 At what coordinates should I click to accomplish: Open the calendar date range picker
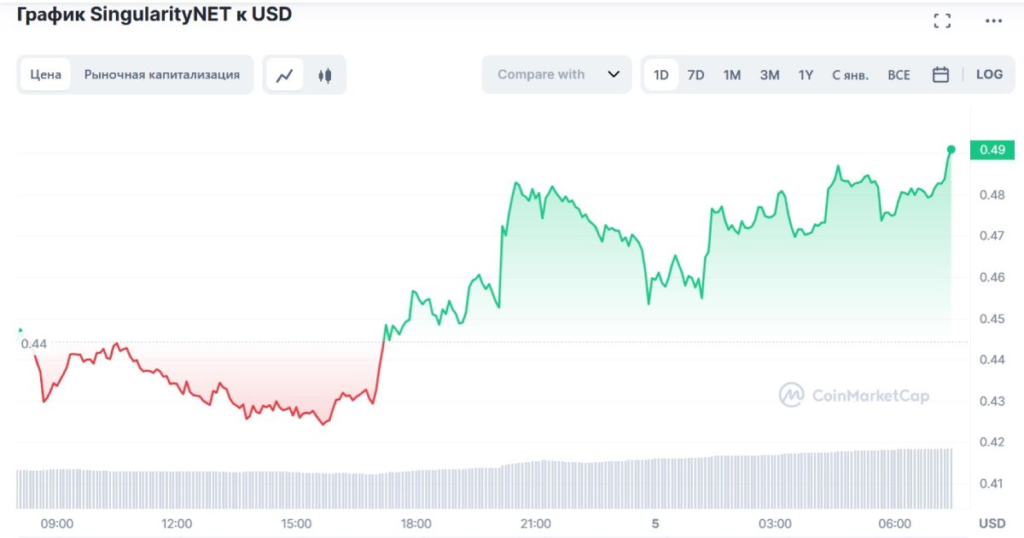coord(940,75)
